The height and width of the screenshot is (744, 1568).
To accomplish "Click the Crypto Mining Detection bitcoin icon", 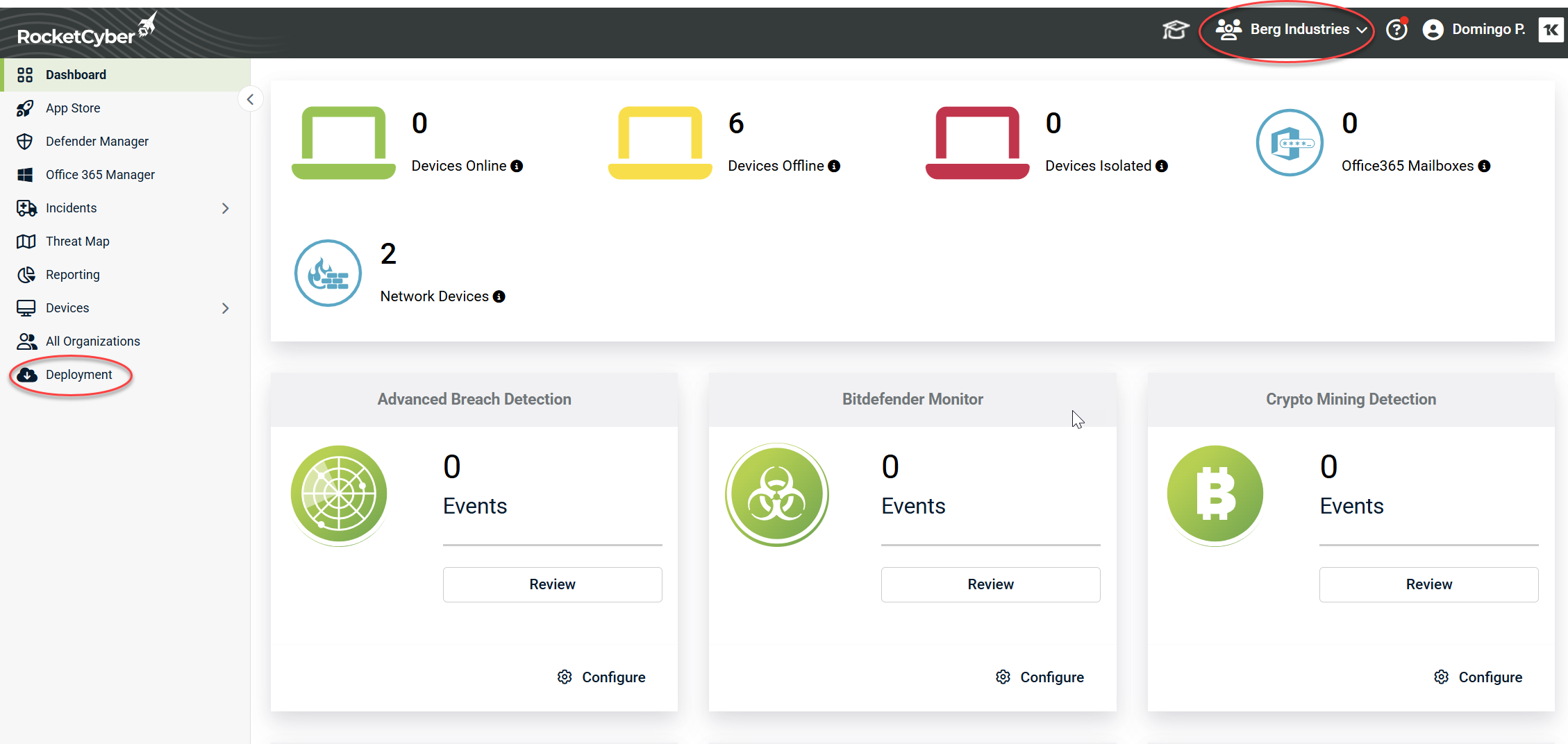I will click(1215, 495).
